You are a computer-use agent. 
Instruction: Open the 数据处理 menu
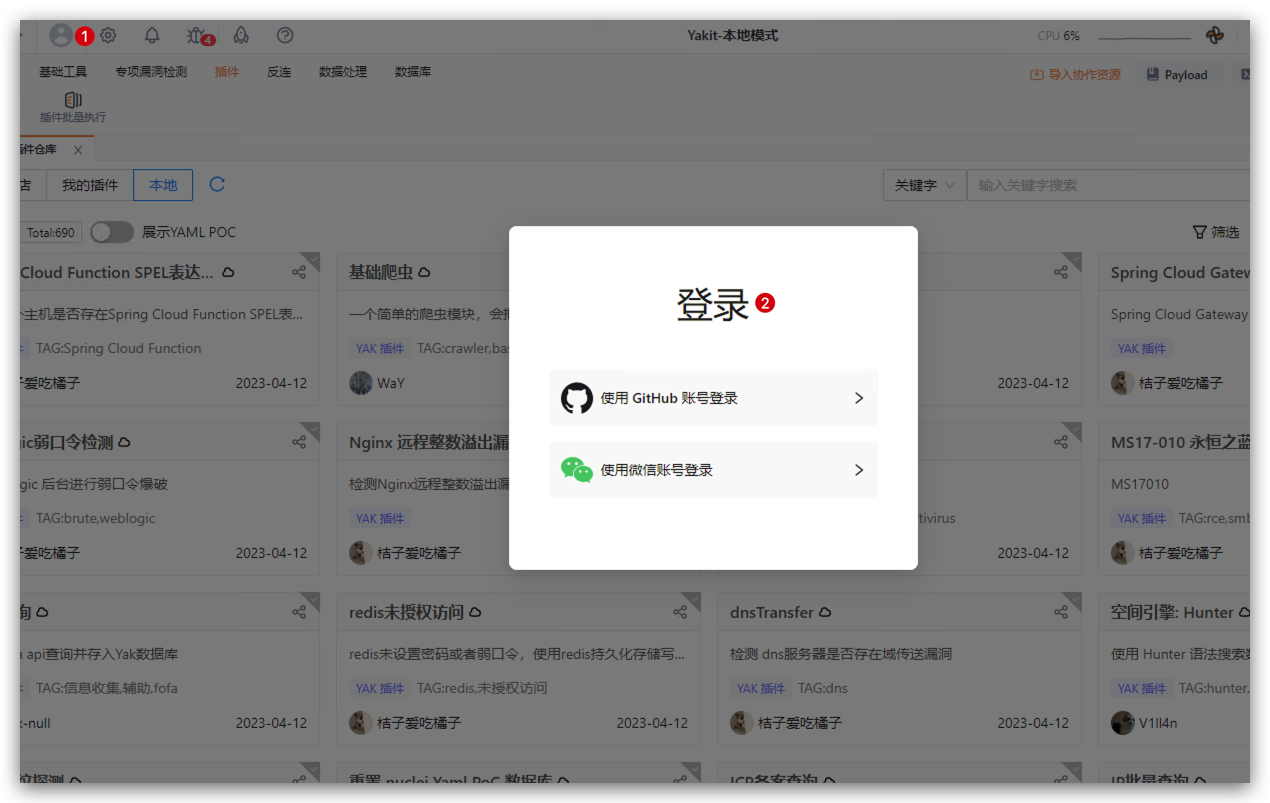343,72
